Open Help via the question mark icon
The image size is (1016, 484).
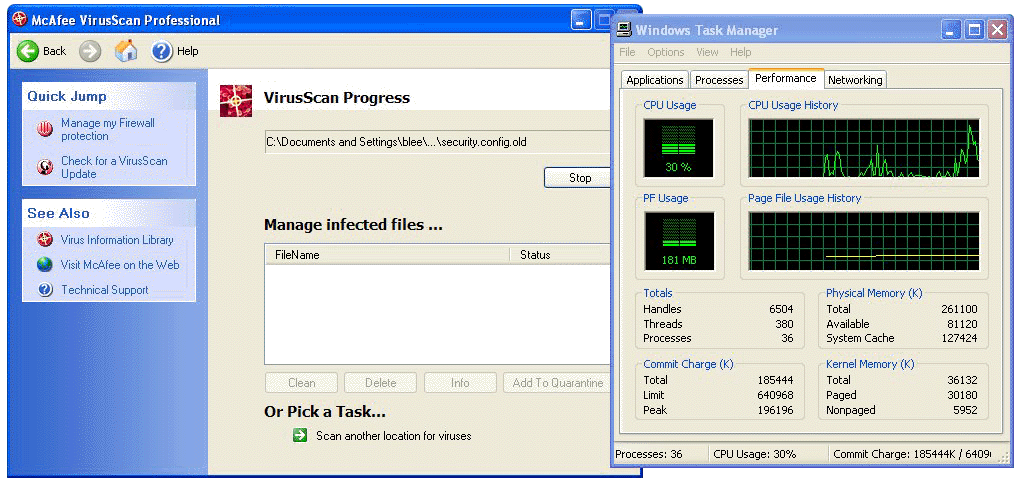click(162, 51)
